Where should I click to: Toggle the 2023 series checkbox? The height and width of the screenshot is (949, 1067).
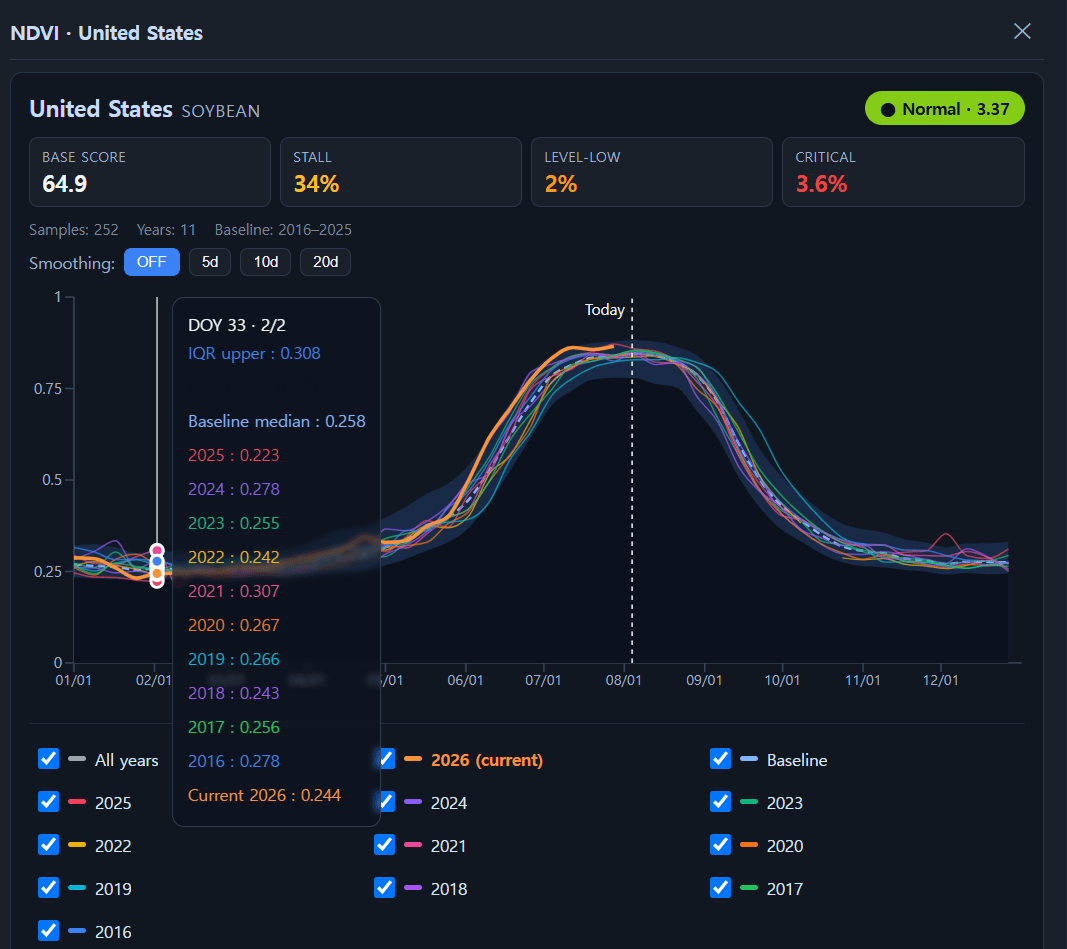[720, 802]
